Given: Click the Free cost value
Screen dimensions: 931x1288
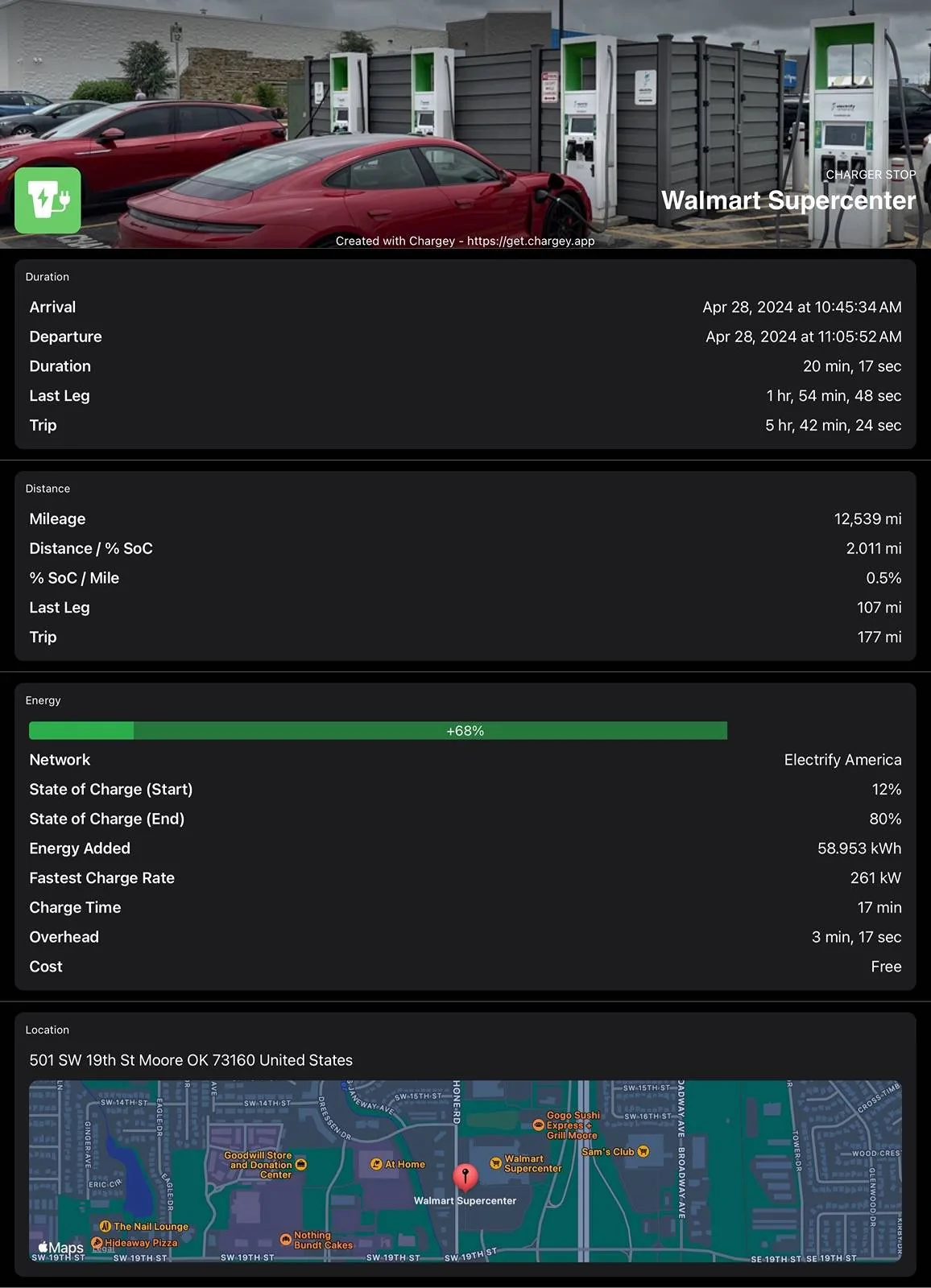Looking at the screenshot, I should (x=887, y=967).
